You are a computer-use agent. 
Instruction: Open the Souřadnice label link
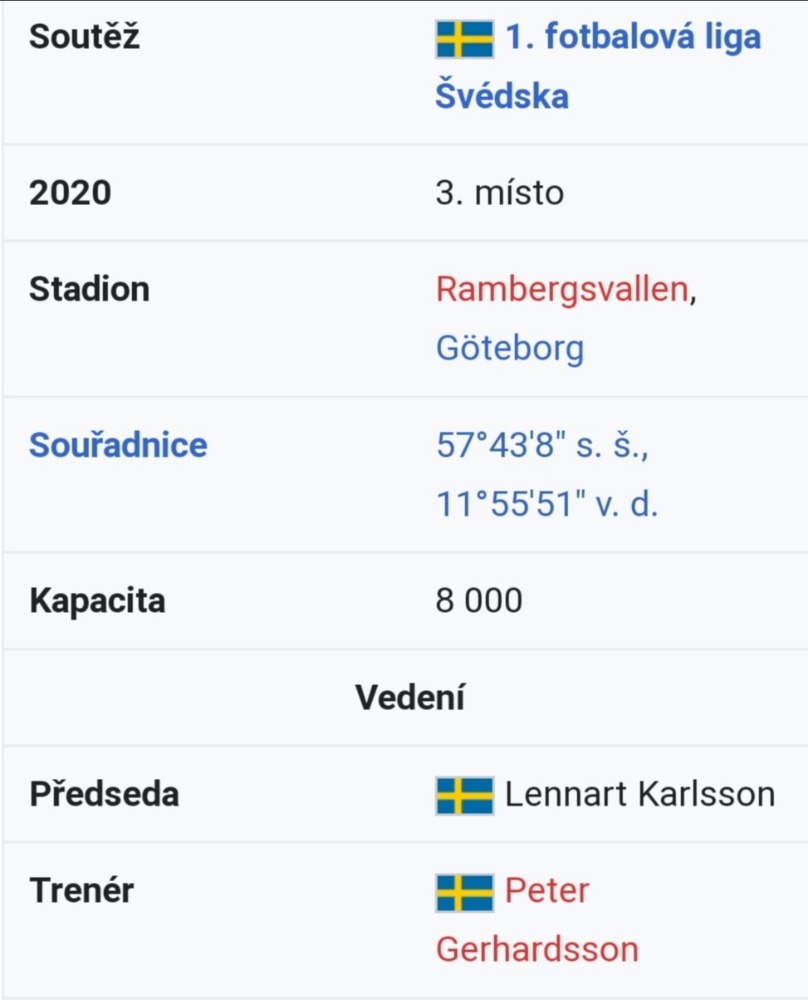pos(119,445)
